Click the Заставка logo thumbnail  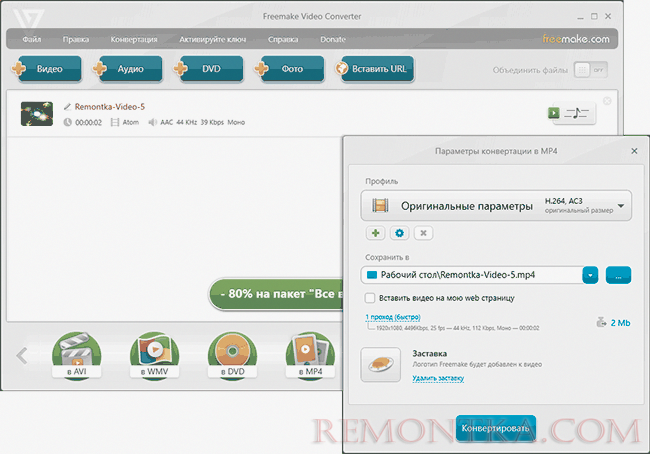point(381,364)
